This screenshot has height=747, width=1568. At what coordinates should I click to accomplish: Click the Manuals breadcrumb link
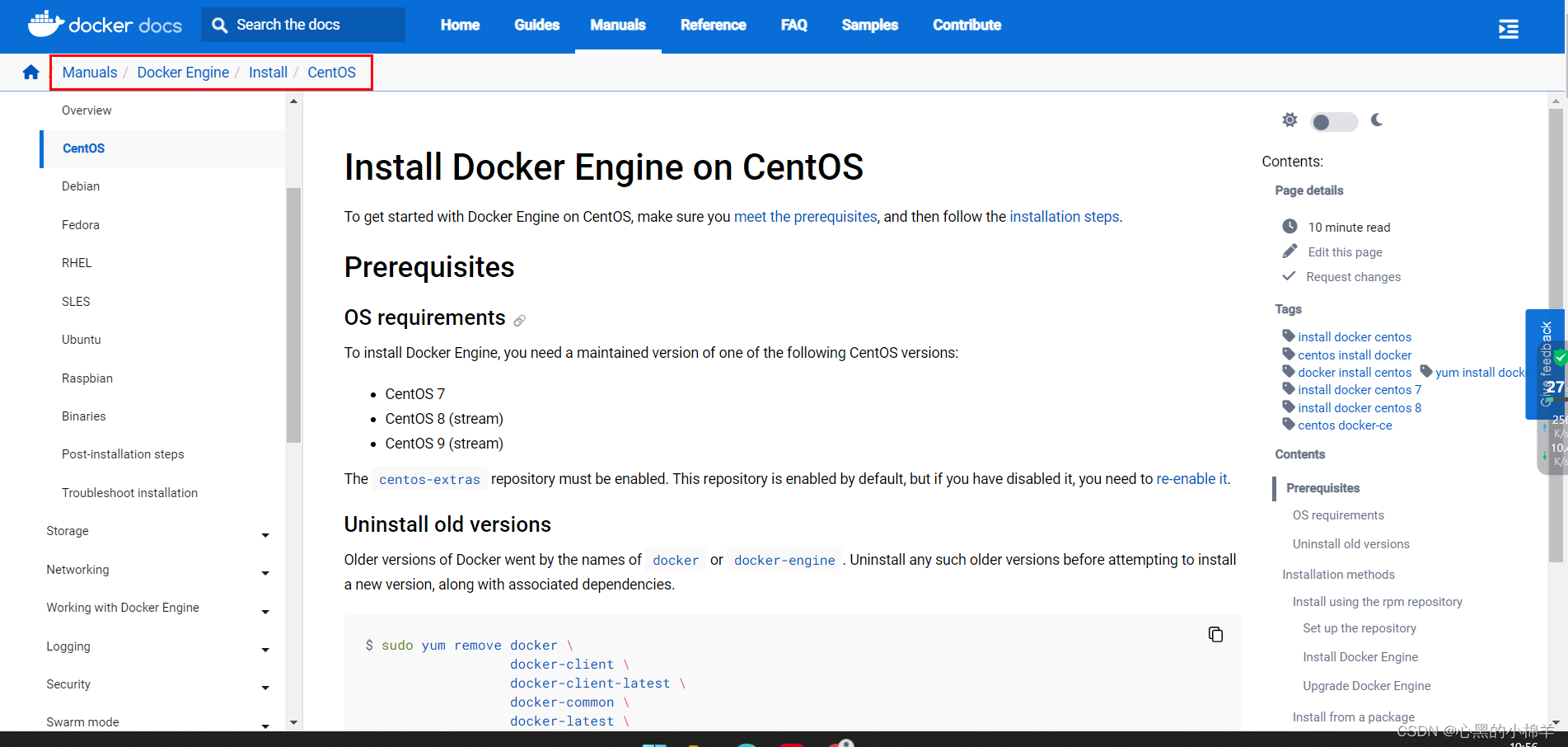(90, 73)
